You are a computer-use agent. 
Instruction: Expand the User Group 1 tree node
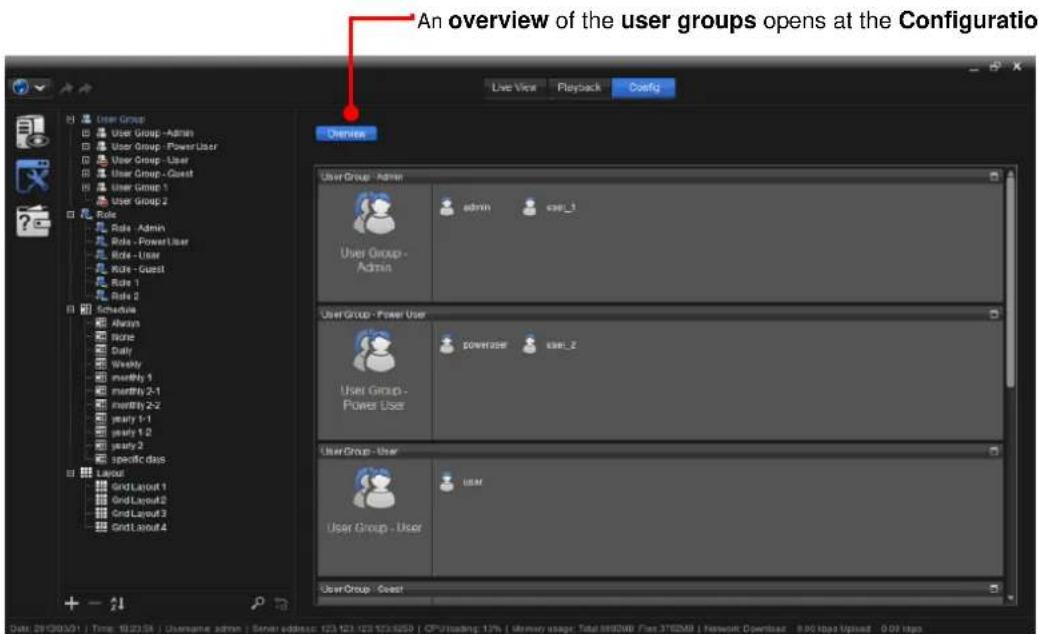pyautogui.click(x=85, y=187)
